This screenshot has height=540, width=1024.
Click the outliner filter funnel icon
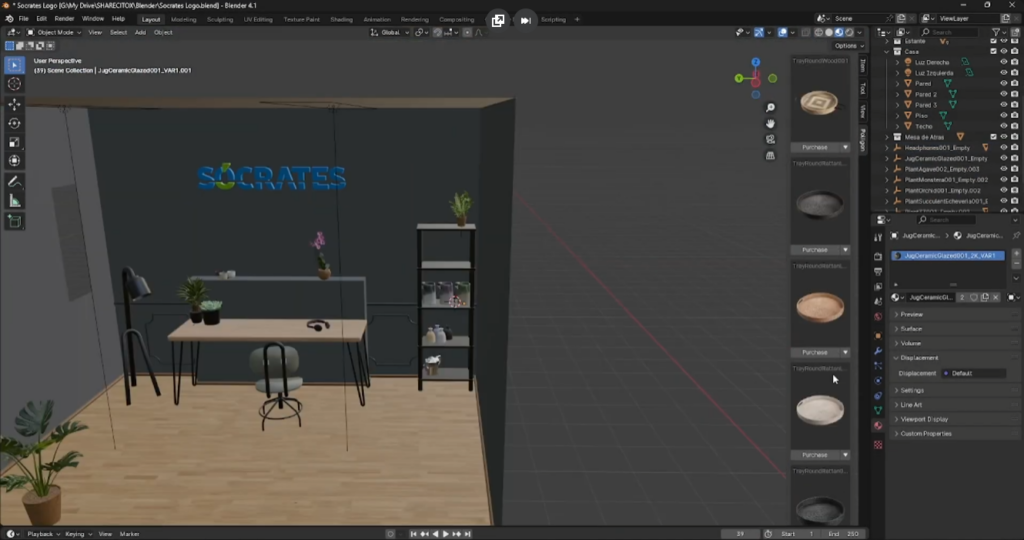pos(996,32)
